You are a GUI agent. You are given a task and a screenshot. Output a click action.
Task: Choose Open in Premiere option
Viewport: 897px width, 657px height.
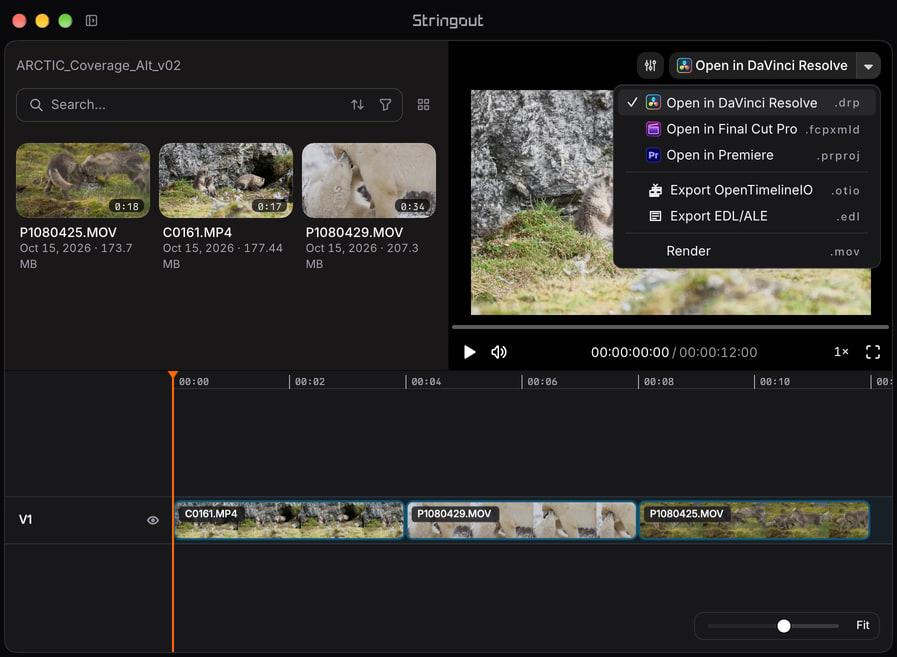746,155
